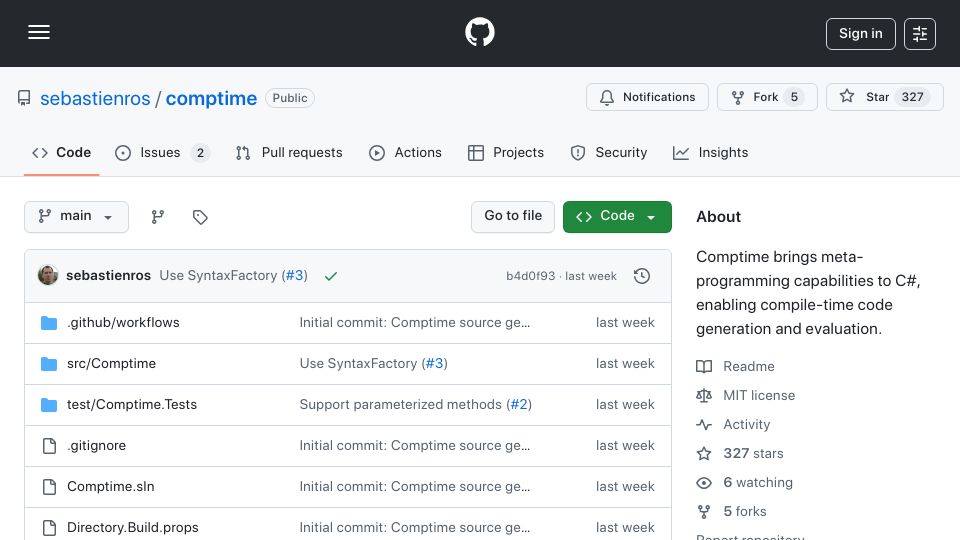Open the Readme link in About
The width and height of the screenshot is (960, 540).
[749, 366]
